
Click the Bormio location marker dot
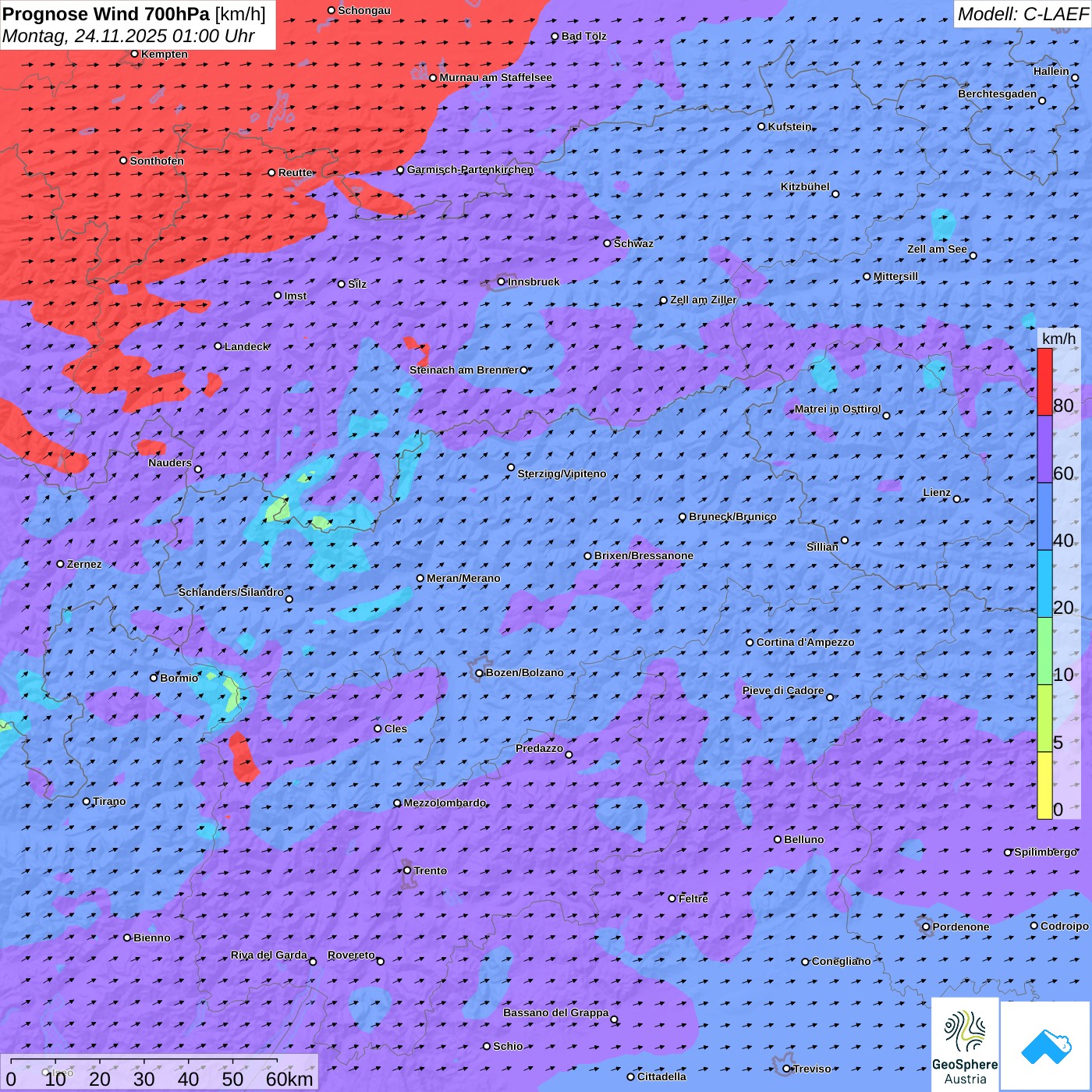click(x=154, y=678)
